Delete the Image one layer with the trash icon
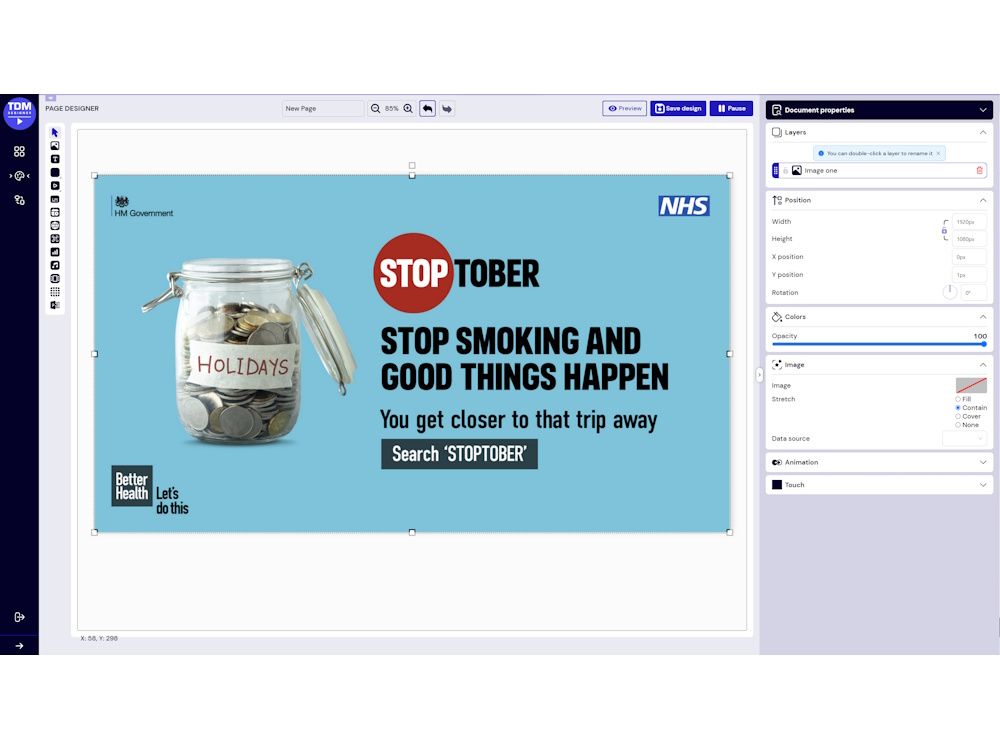This screenshot has height=750, width=1000. click(980, 170)
